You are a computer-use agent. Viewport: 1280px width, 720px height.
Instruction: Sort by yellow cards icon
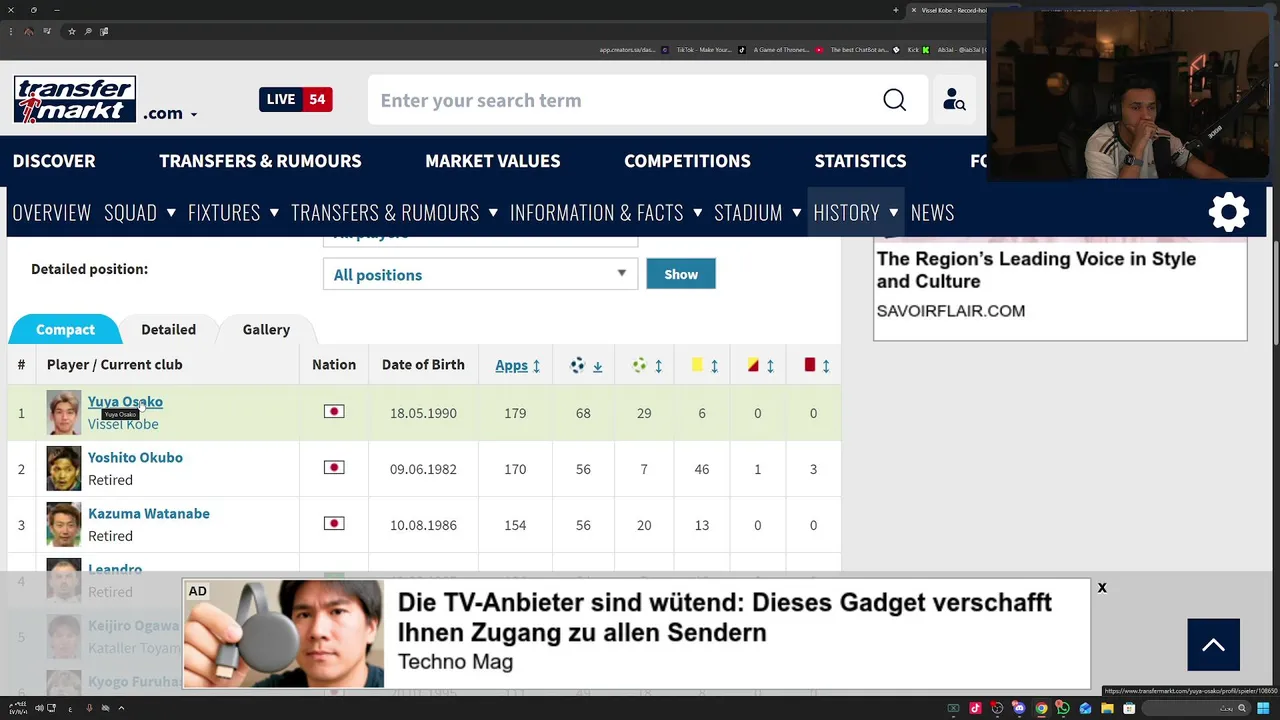(x=697, y=366)
